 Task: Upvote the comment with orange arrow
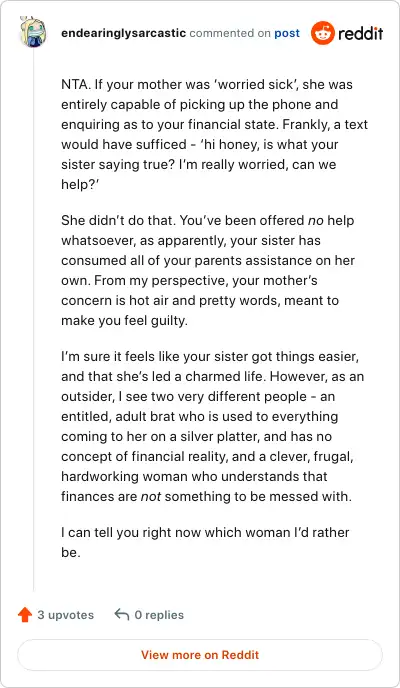pos(25,615)
